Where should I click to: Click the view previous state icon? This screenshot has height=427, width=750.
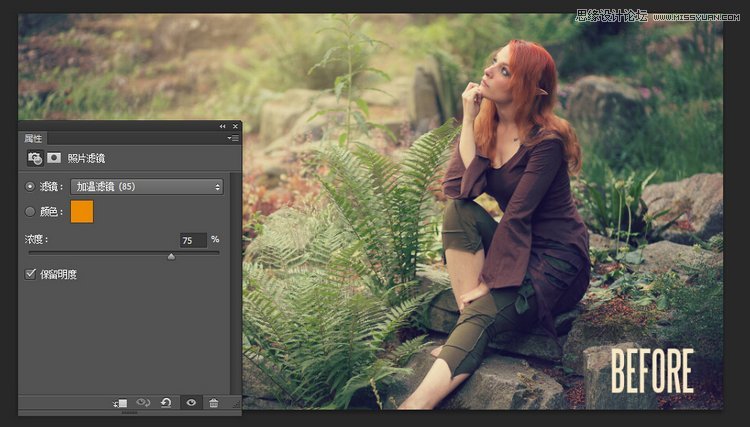143,402
